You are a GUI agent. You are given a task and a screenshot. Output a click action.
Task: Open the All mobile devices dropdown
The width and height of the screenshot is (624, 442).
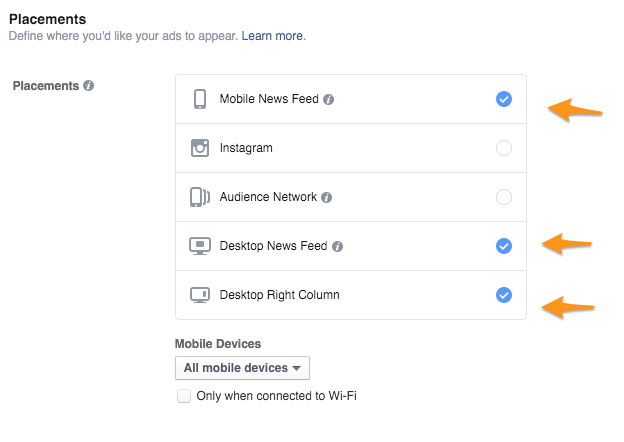[242, 368]
